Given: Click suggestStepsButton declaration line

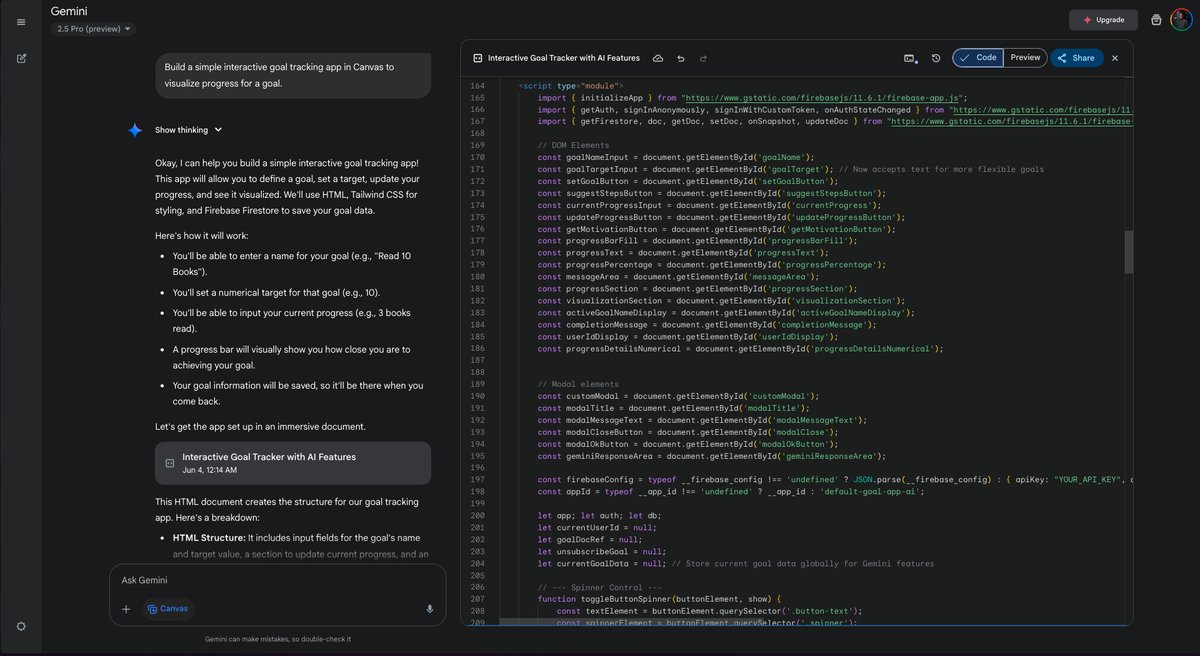Looking at the screenshot, I should coord(712,194).
